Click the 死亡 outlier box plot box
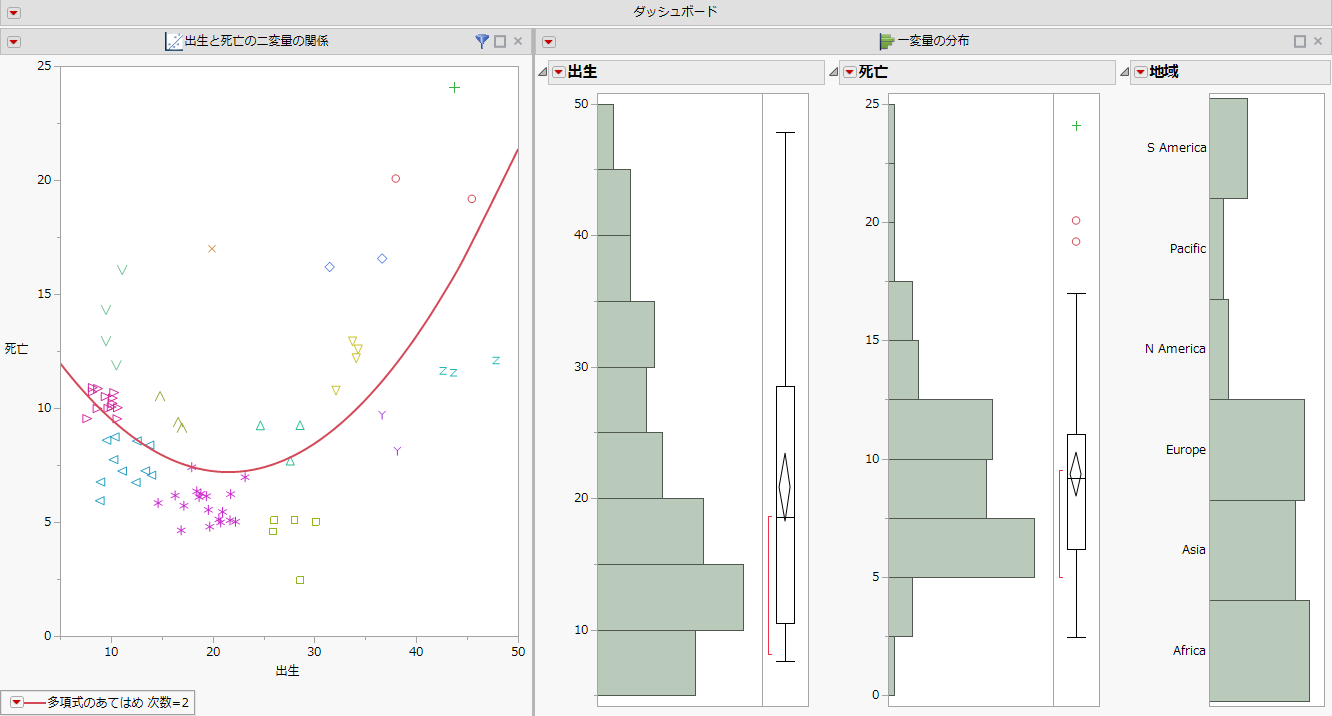 [x=1076, y=492]
